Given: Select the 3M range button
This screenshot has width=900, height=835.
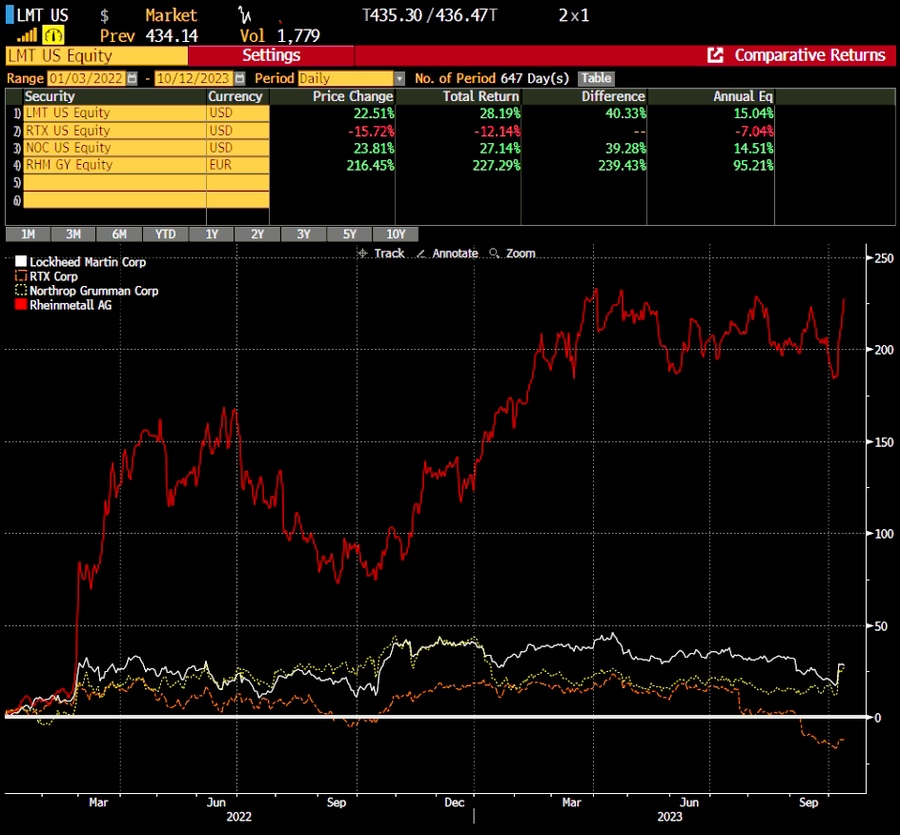Looking at the screenshot, I should (x=73, y=234).
